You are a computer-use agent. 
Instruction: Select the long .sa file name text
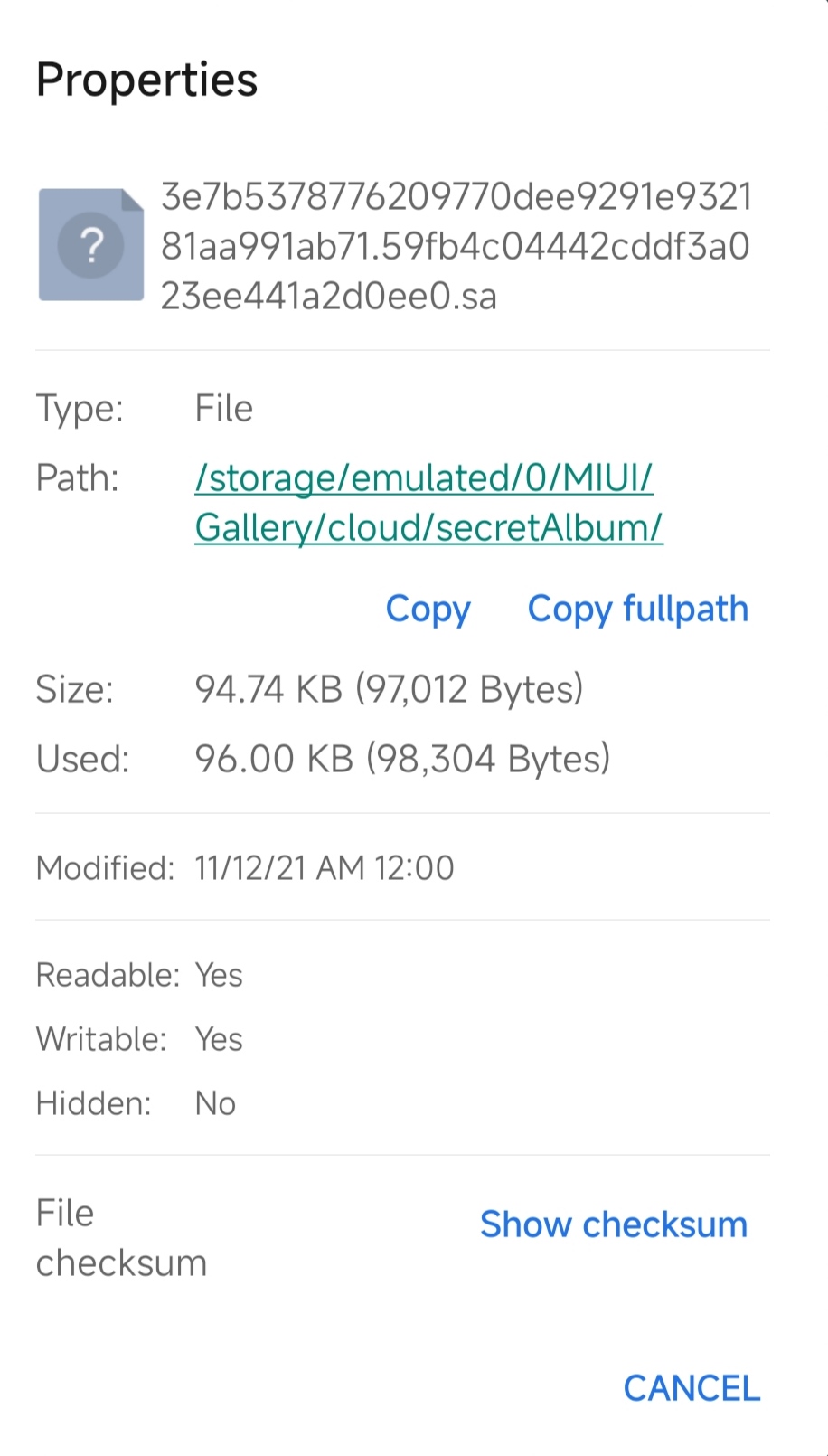click(x=456, y=246)
